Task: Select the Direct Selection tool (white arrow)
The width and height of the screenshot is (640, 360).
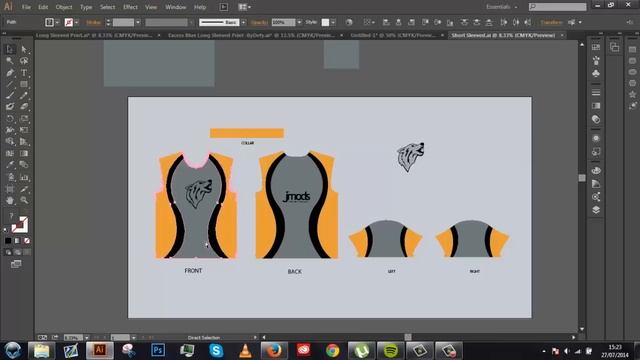Action: (24, 49)
